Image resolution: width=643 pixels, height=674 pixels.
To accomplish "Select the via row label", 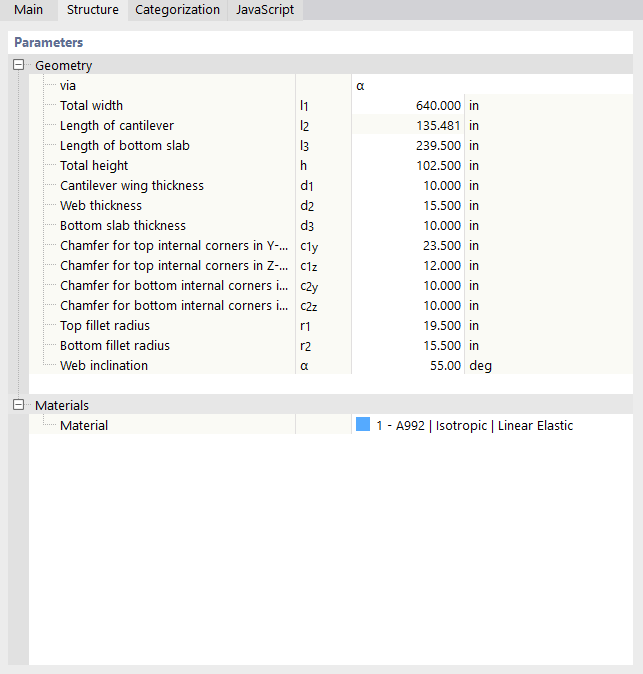I will [x=68, y=85].
